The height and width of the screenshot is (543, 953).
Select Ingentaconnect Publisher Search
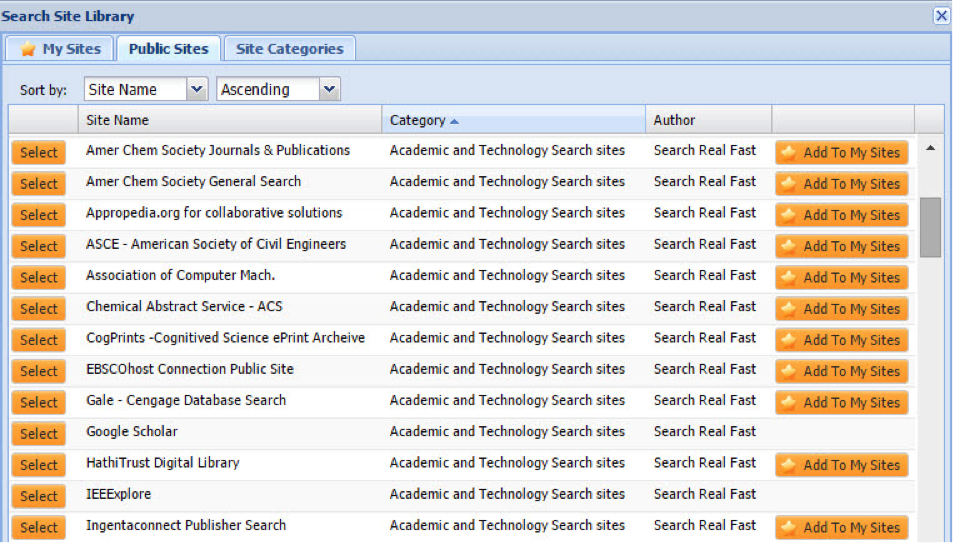coord(38,527)
